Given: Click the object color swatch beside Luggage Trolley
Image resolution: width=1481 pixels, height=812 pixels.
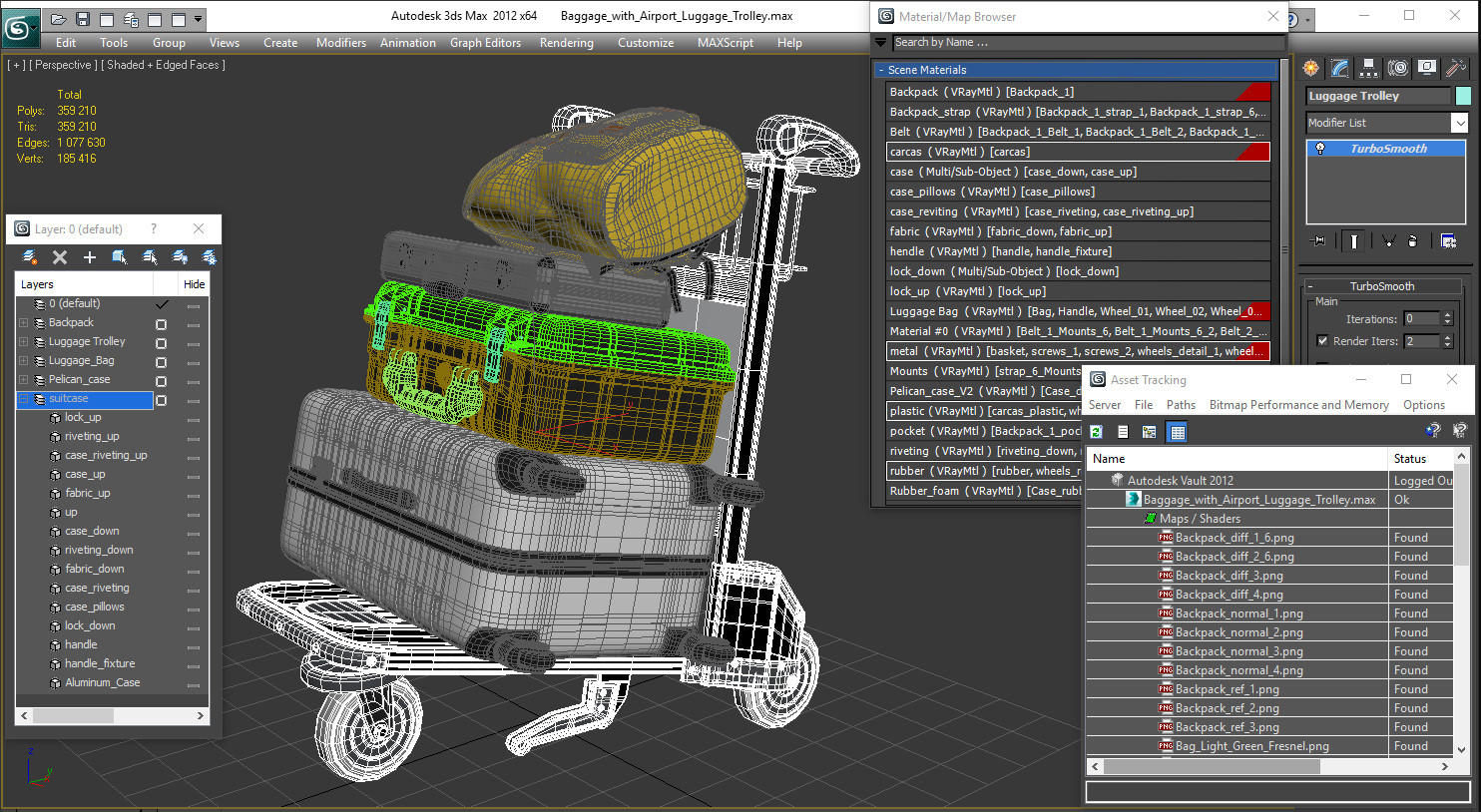Looking at the screenshot, I should [x=1463, y=96].
